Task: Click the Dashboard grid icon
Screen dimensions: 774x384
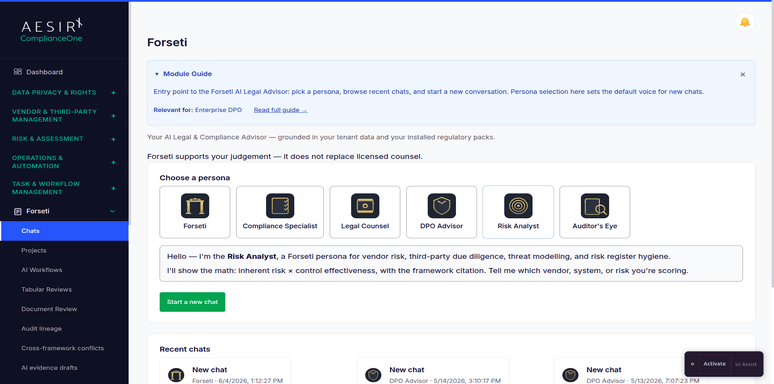Action: pos(18,72)
